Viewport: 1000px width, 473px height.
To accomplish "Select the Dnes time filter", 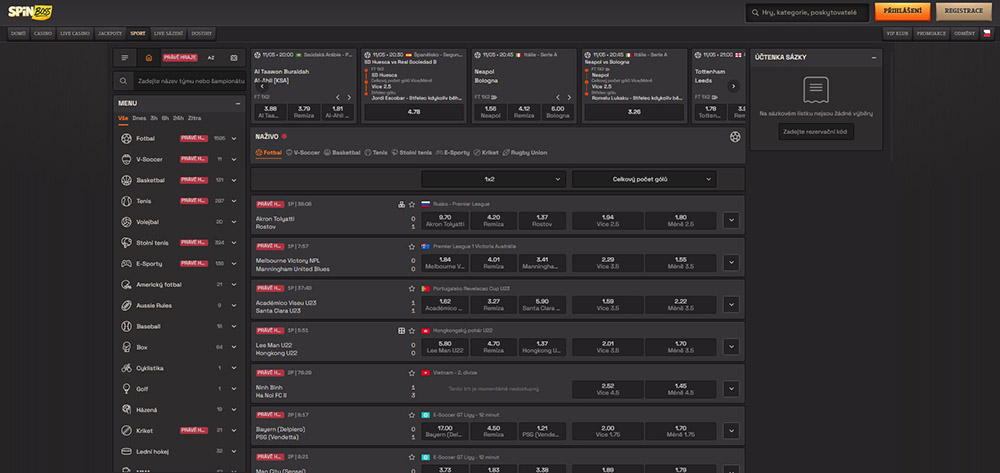I will click(x=139, y=119).
